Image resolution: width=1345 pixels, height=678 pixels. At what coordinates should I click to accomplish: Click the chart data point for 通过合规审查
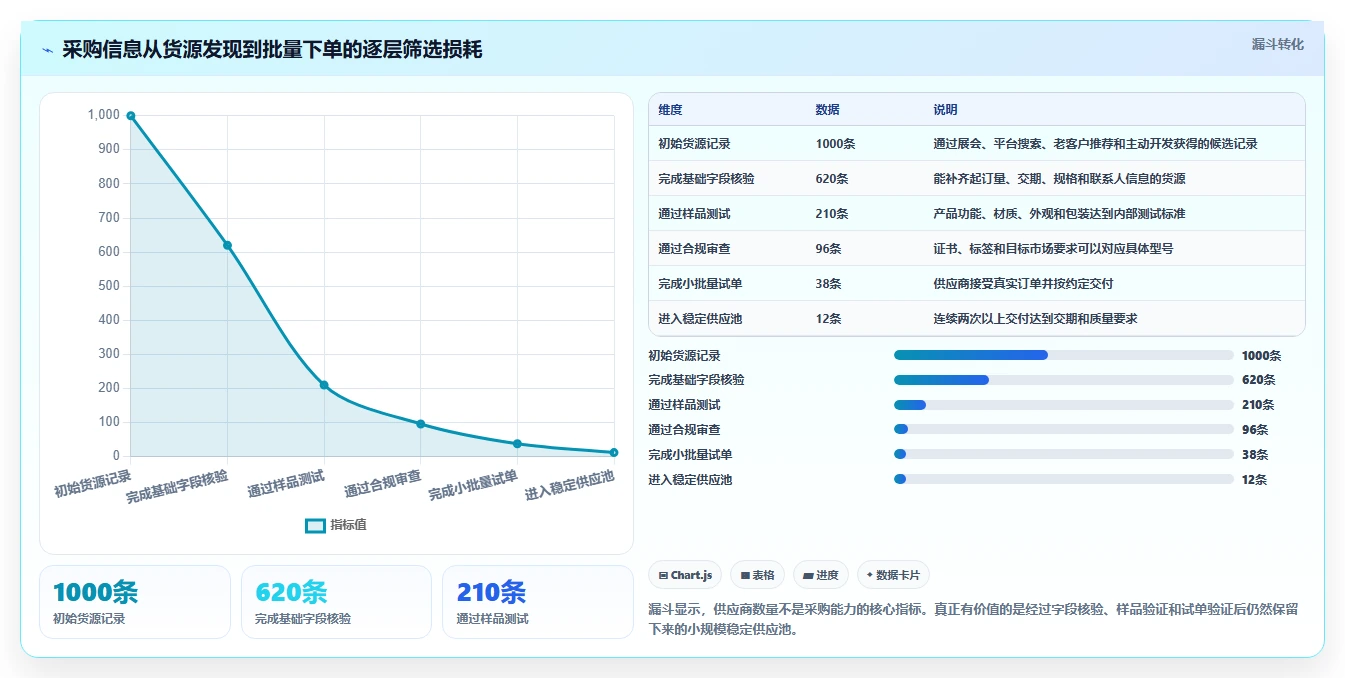coord(420,424)
